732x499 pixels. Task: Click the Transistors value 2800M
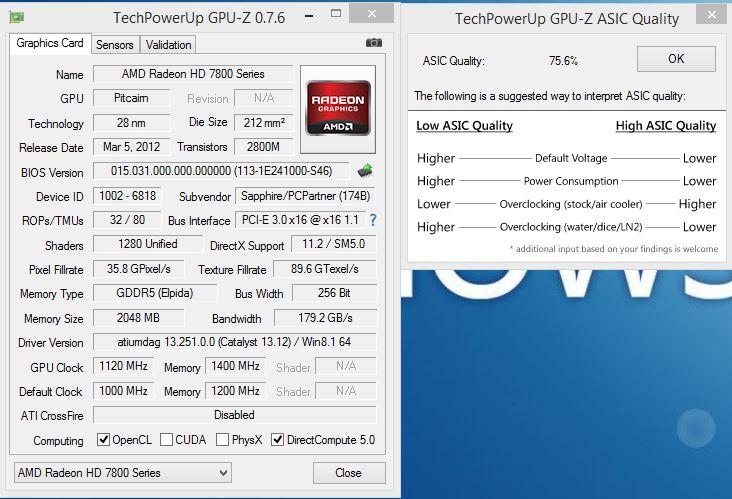[x=264, y=147]
